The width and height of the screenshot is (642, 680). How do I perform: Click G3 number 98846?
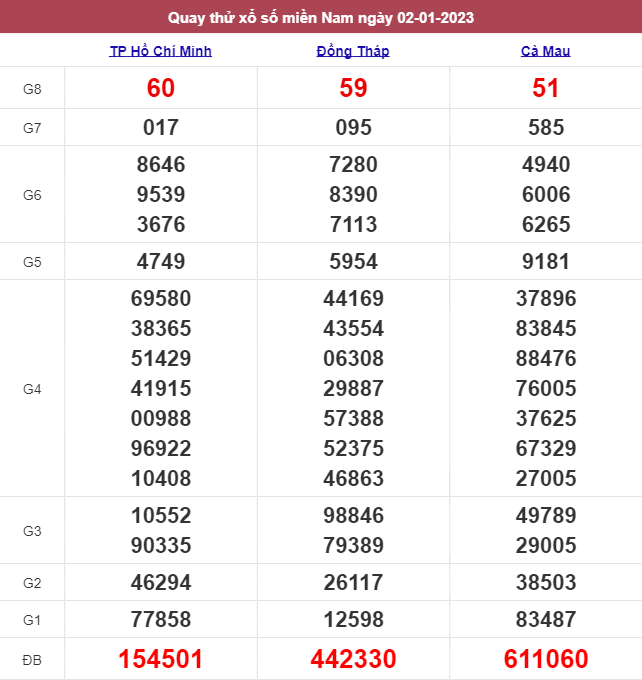tap(353, 516)
